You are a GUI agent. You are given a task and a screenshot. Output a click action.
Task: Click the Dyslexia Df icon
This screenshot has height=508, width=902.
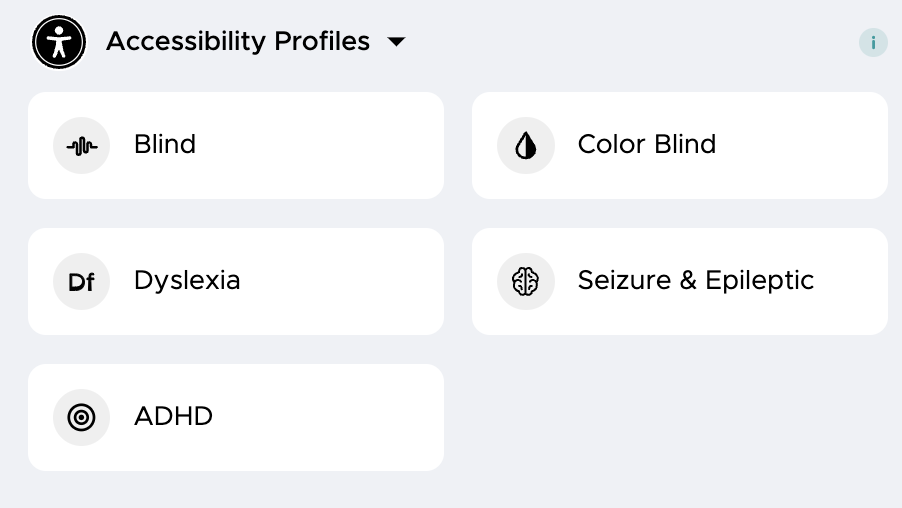[82, 282]
